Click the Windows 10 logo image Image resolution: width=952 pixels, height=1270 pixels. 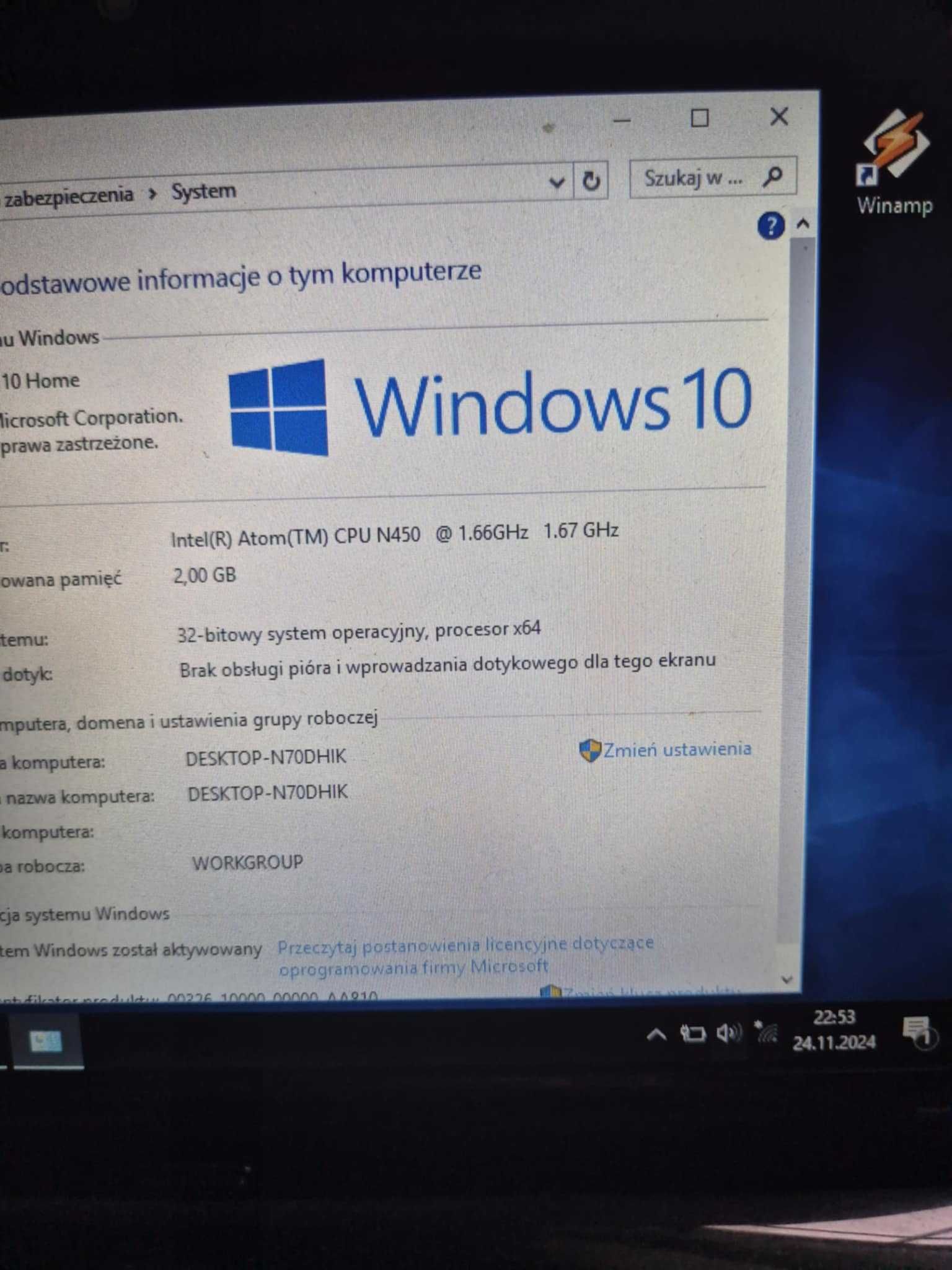pos(490,406)
